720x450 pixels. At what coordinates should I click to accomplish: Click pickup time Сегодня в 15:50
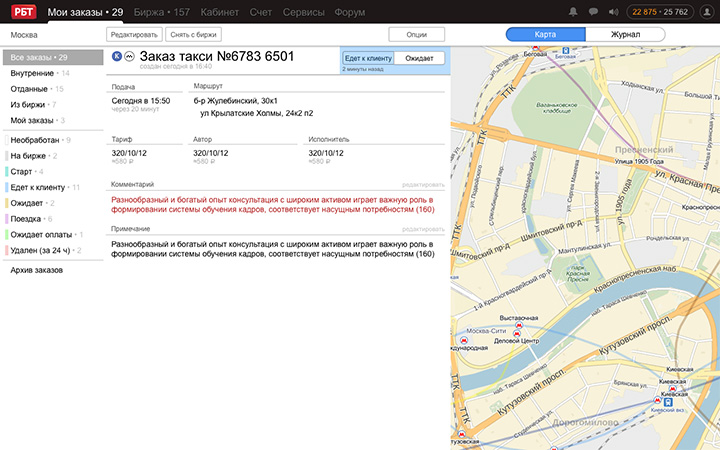point(141,101)
